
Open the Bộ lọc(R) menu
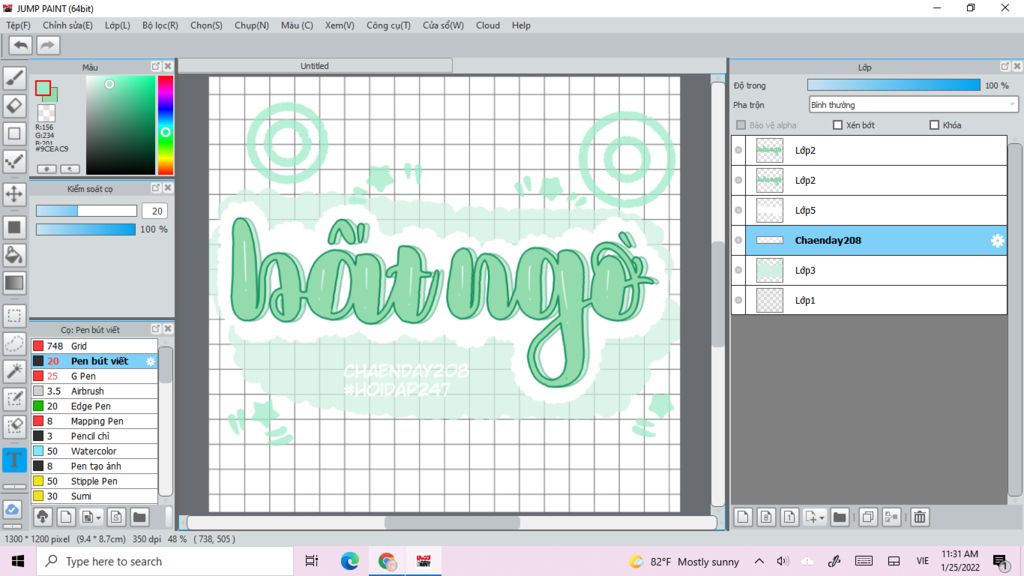[160, 25]
